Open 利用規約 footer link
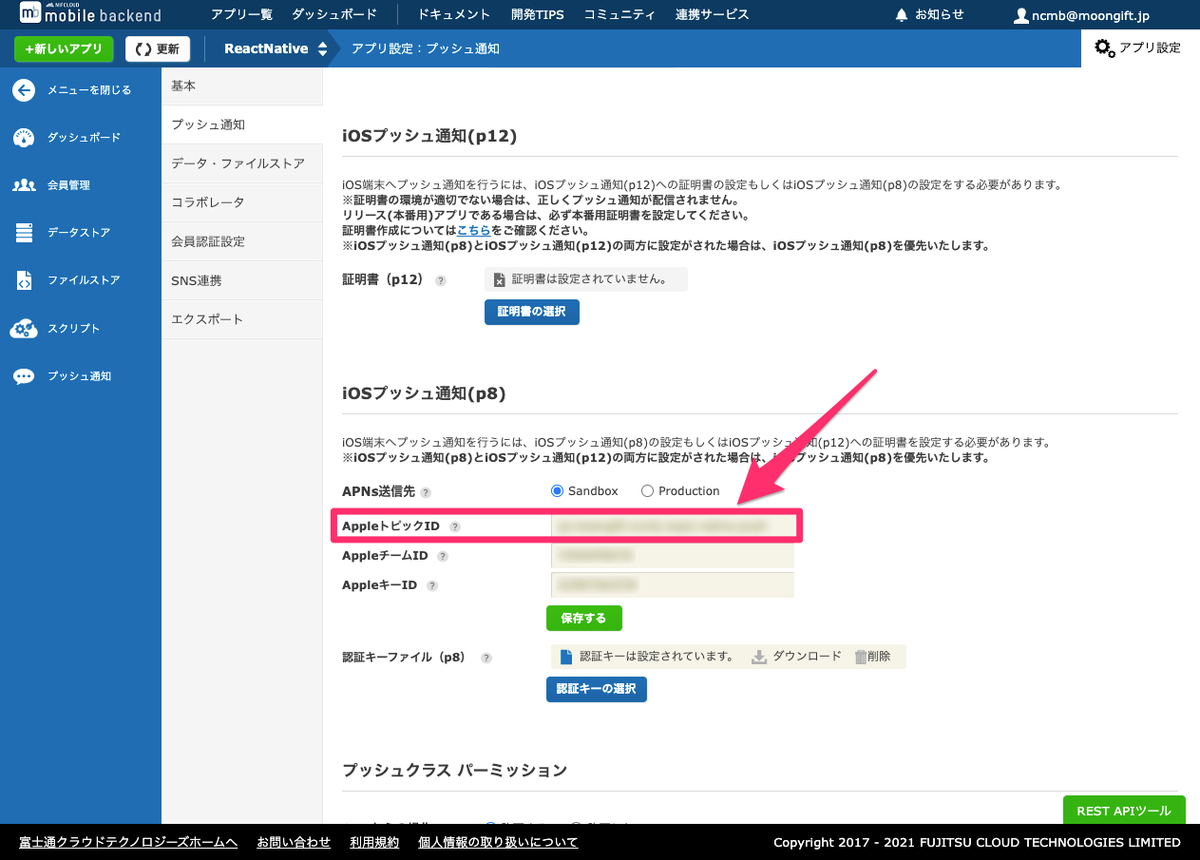Image resolution: width=1200 pixels, height=860 pixels. coord(374,842)
